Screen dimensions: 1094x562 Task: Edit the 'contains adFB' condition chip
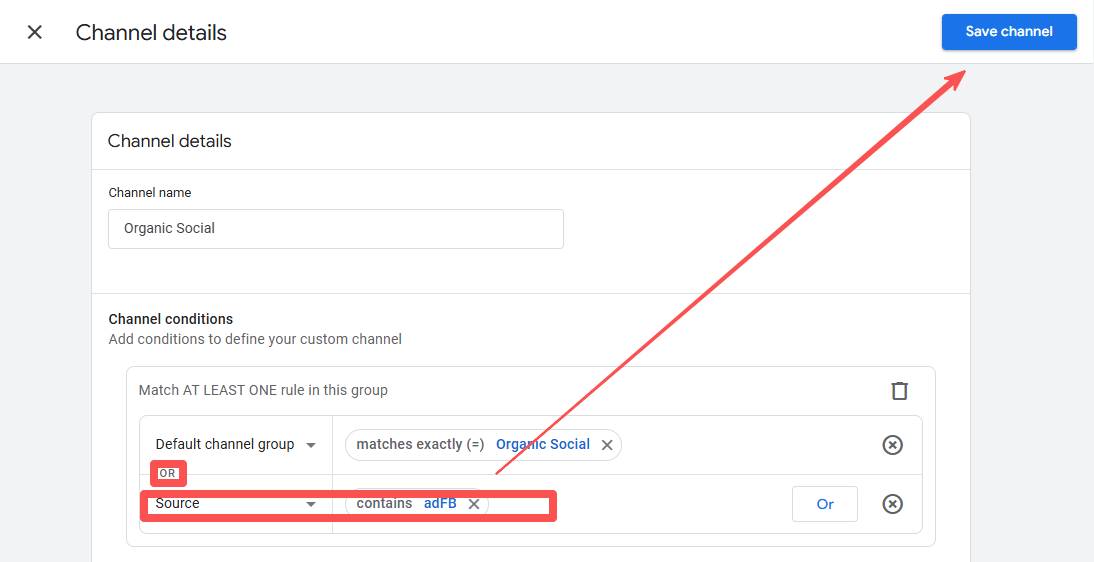coord(405,504)
